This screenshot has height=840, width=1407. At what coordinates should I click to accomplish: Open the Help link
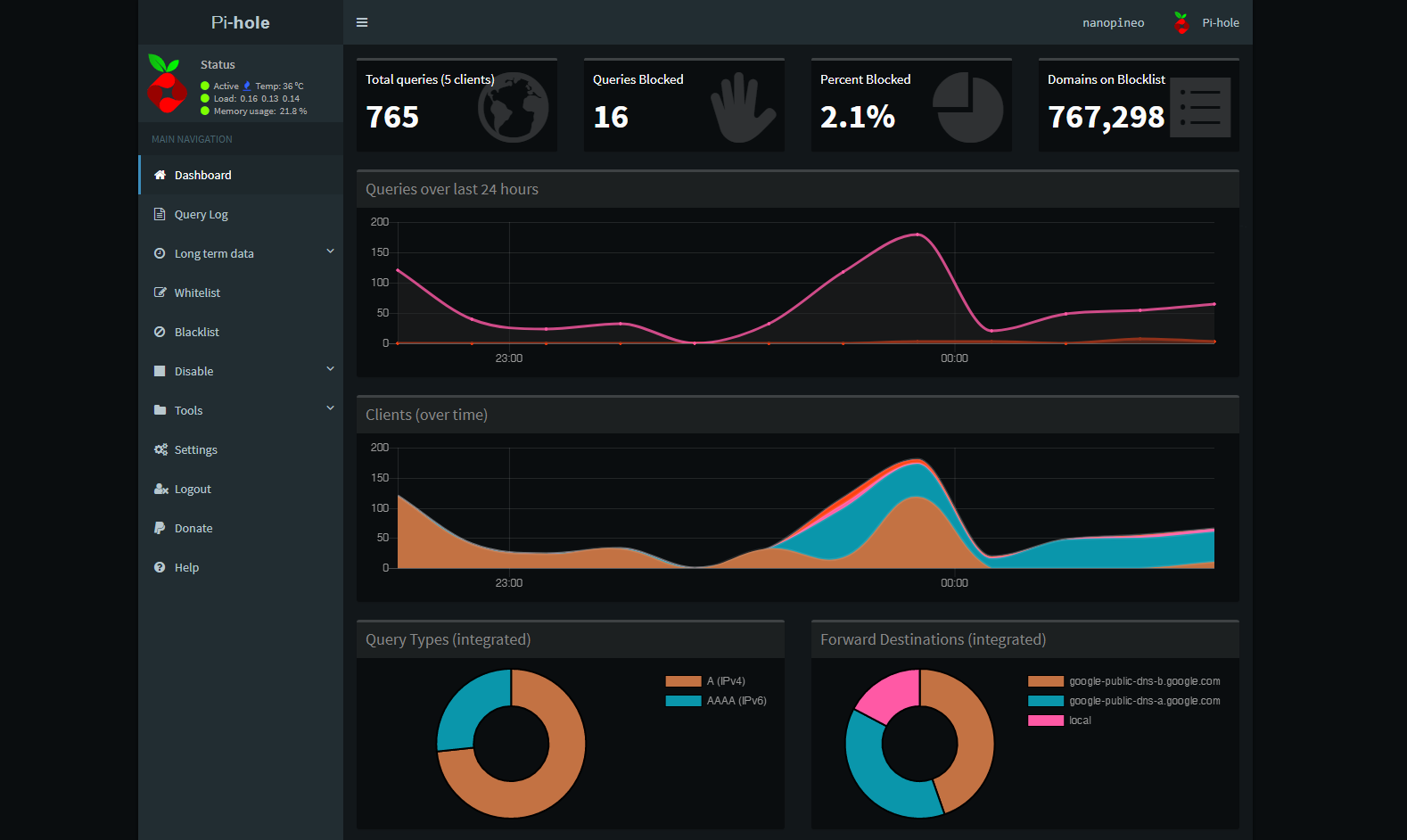tap(241, 567)
